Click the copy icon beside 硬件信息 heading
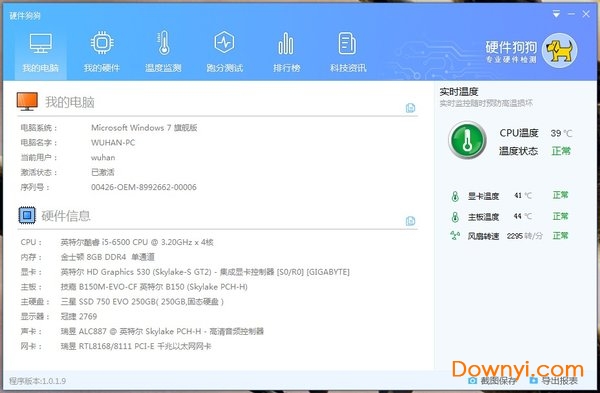This screenshot has height=393, width=600. 410,221
